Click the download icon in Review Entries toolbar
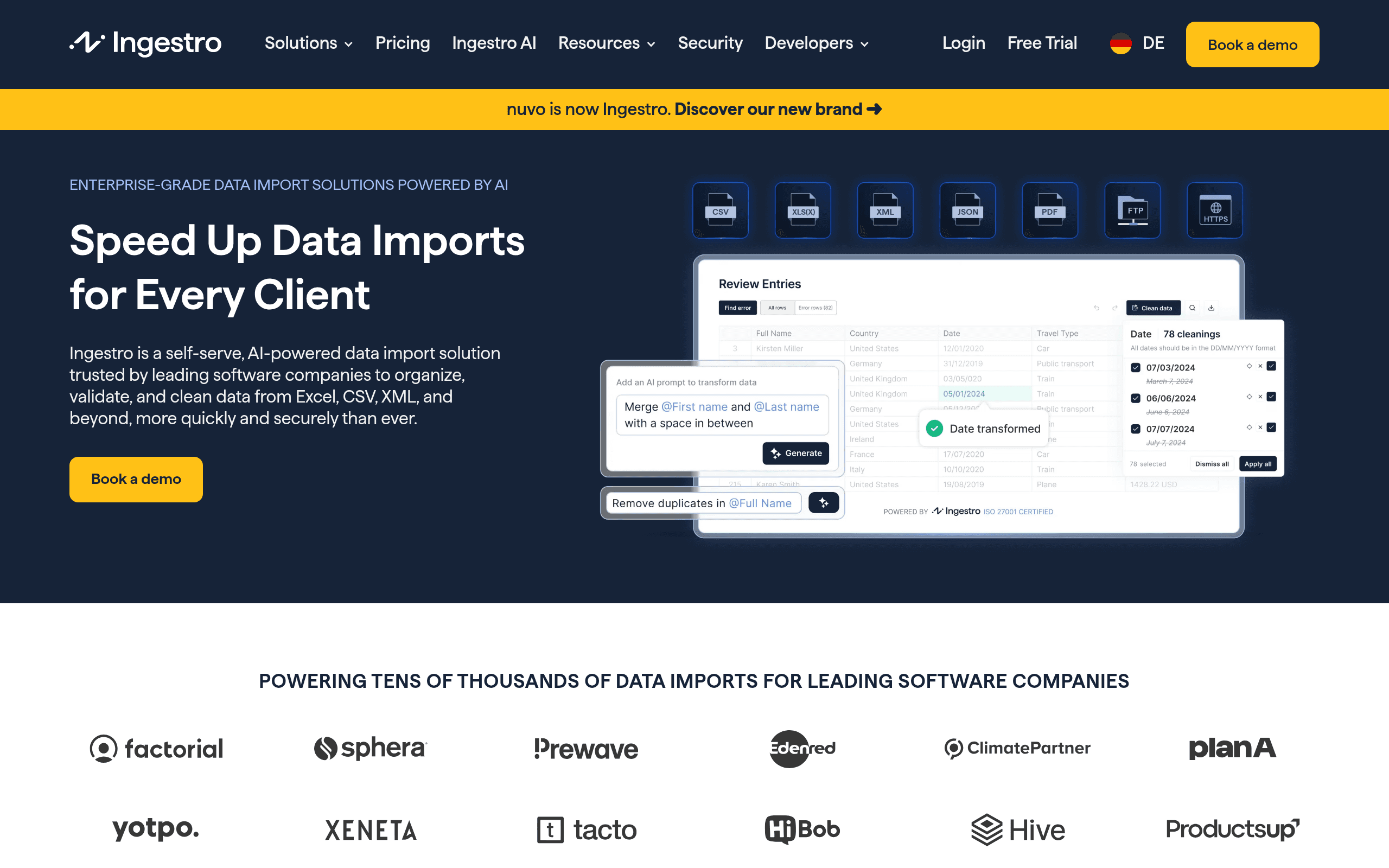Screen dimensions: 1389x868 pyautogui.click(x=1211, y=308)
